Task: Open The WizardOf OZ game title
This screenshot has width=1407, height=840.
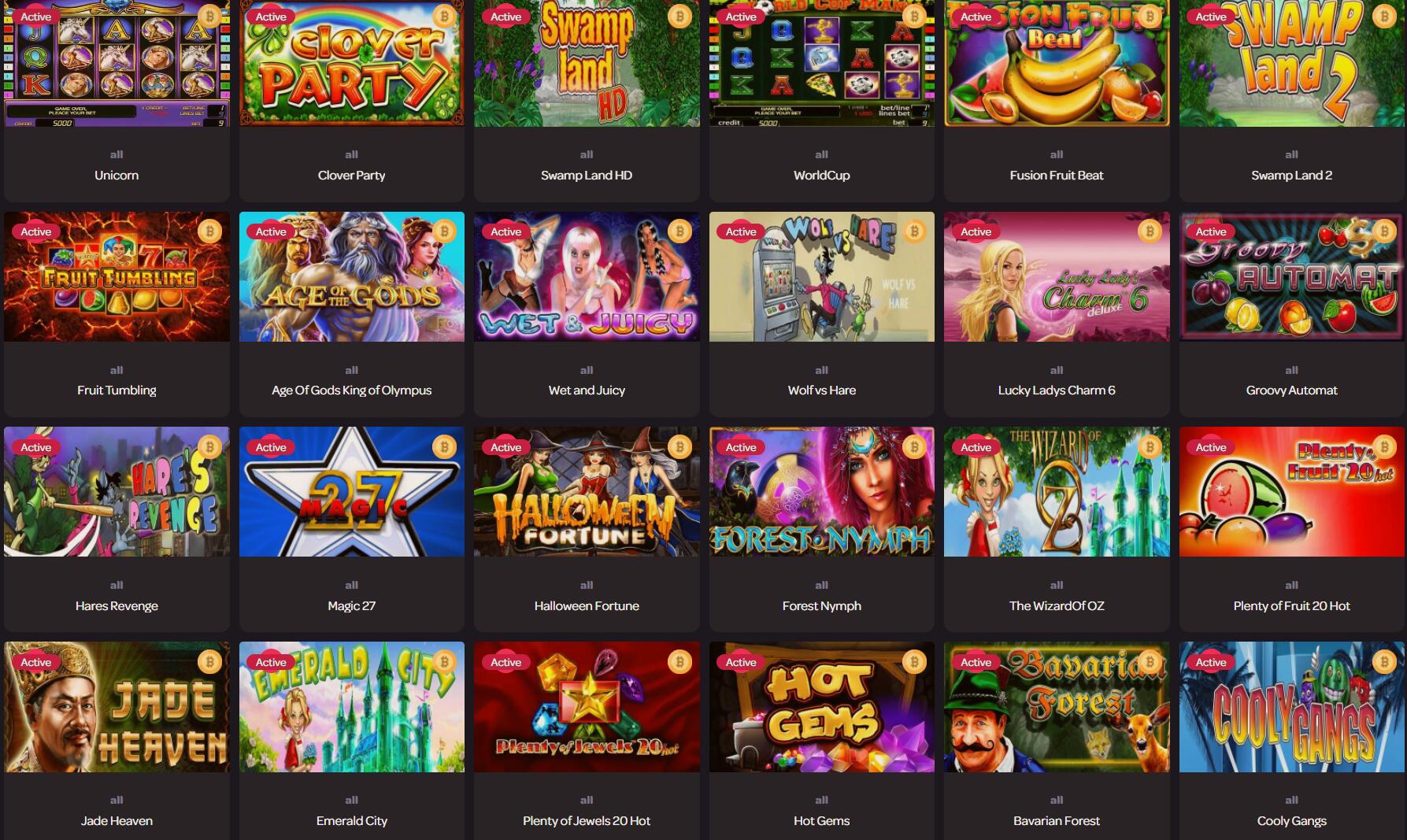Action: click(1057, 606)
